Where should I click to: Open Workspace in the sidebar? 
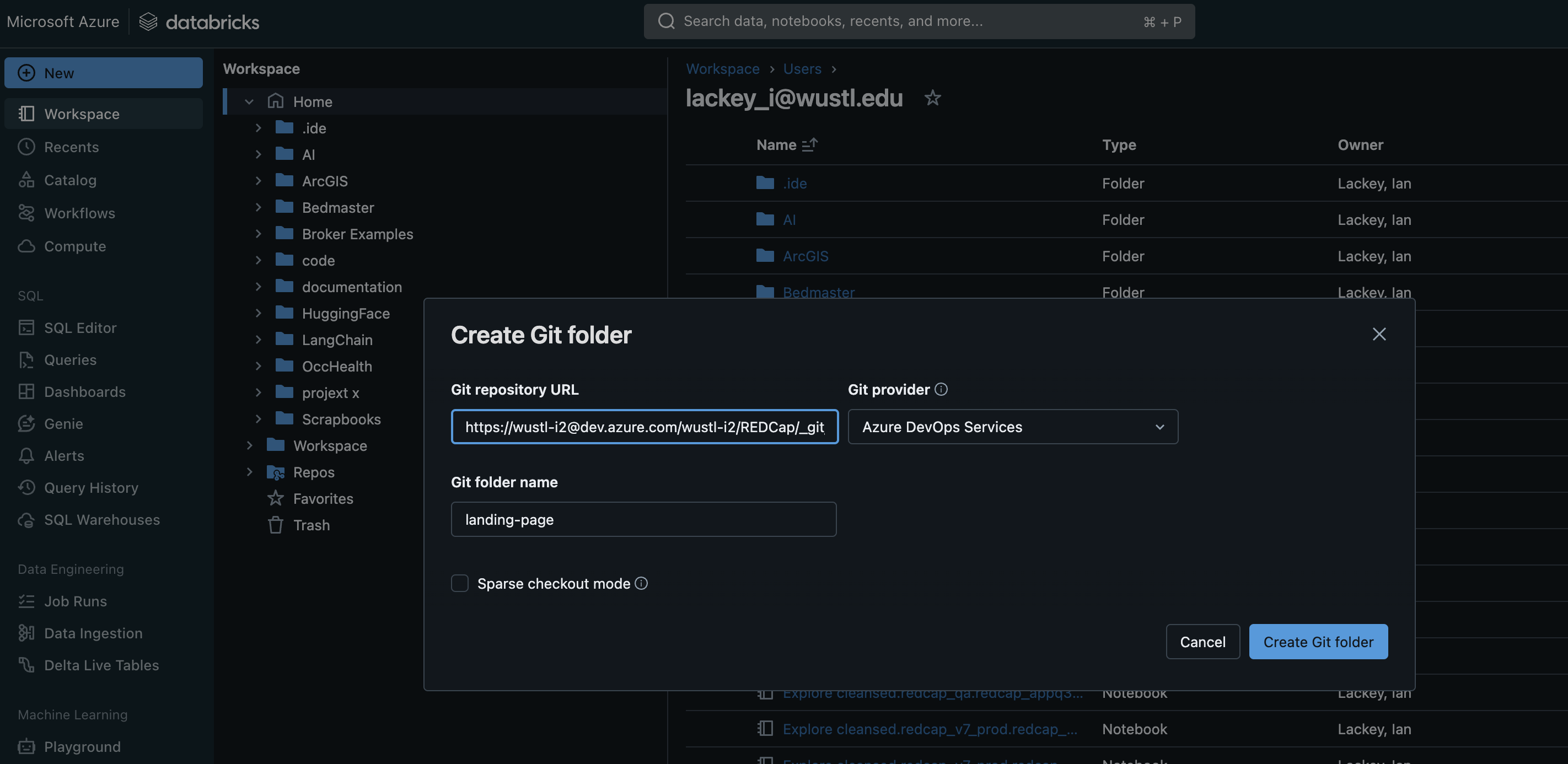[104, 114]
